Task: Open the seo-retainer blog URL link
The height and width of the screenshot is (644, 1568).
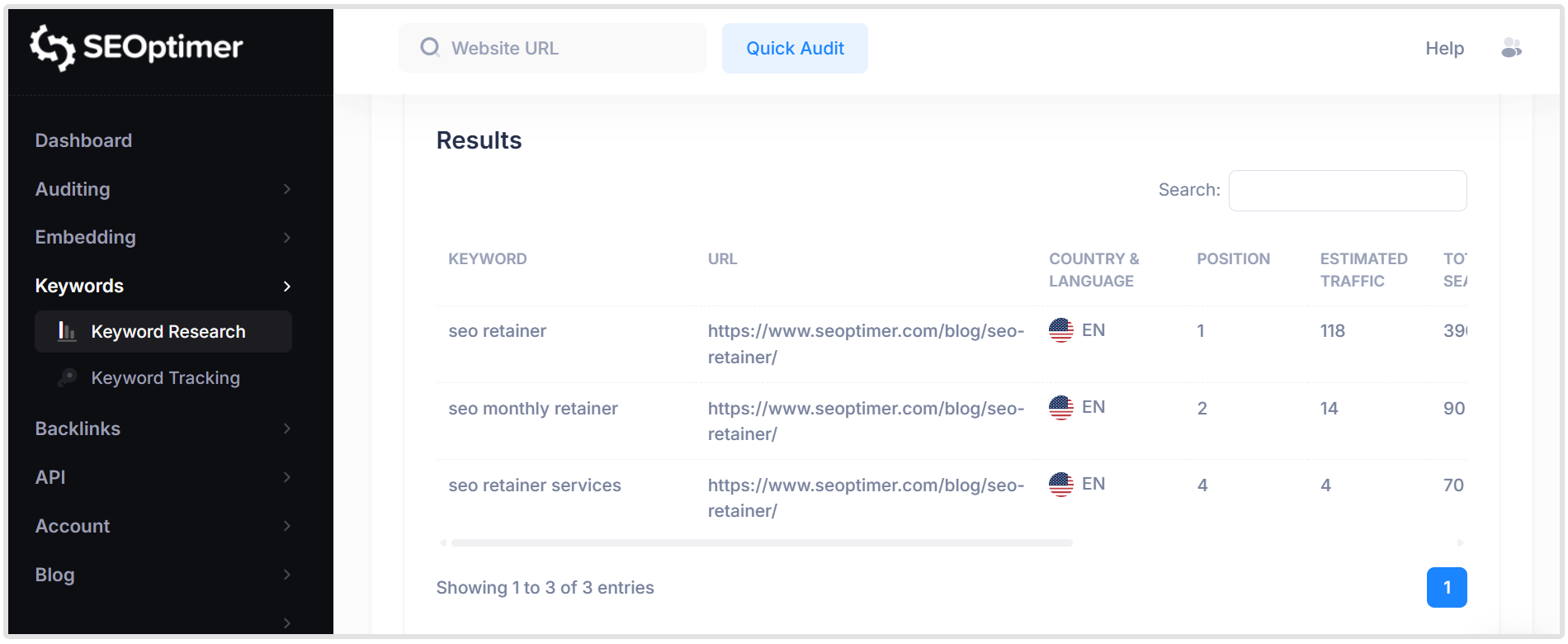Action: coord(865,343)
